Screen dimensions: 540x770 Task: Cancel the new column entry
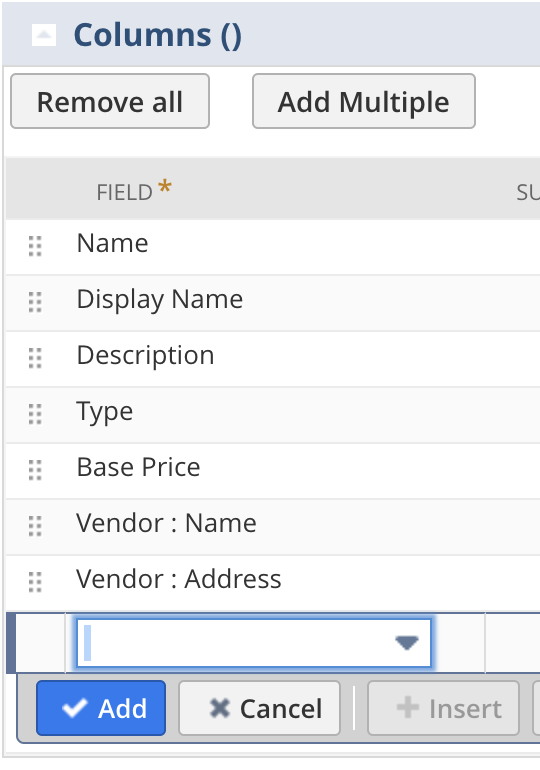[x=259, y=708]
